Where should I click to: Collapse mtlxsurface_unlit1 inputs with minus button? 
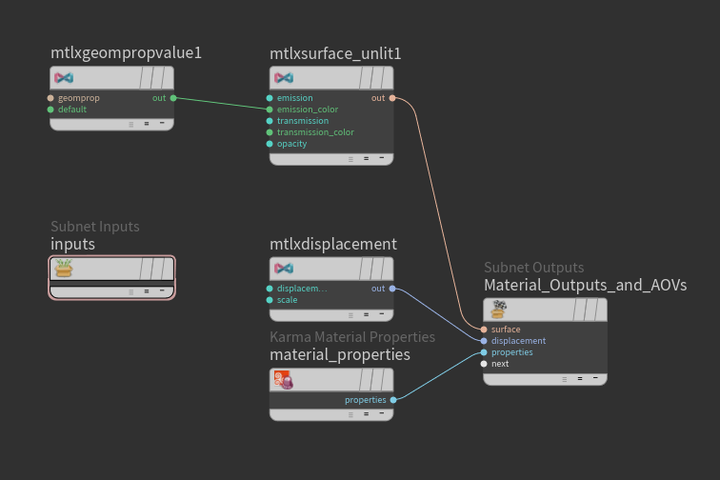coord(381,158)
